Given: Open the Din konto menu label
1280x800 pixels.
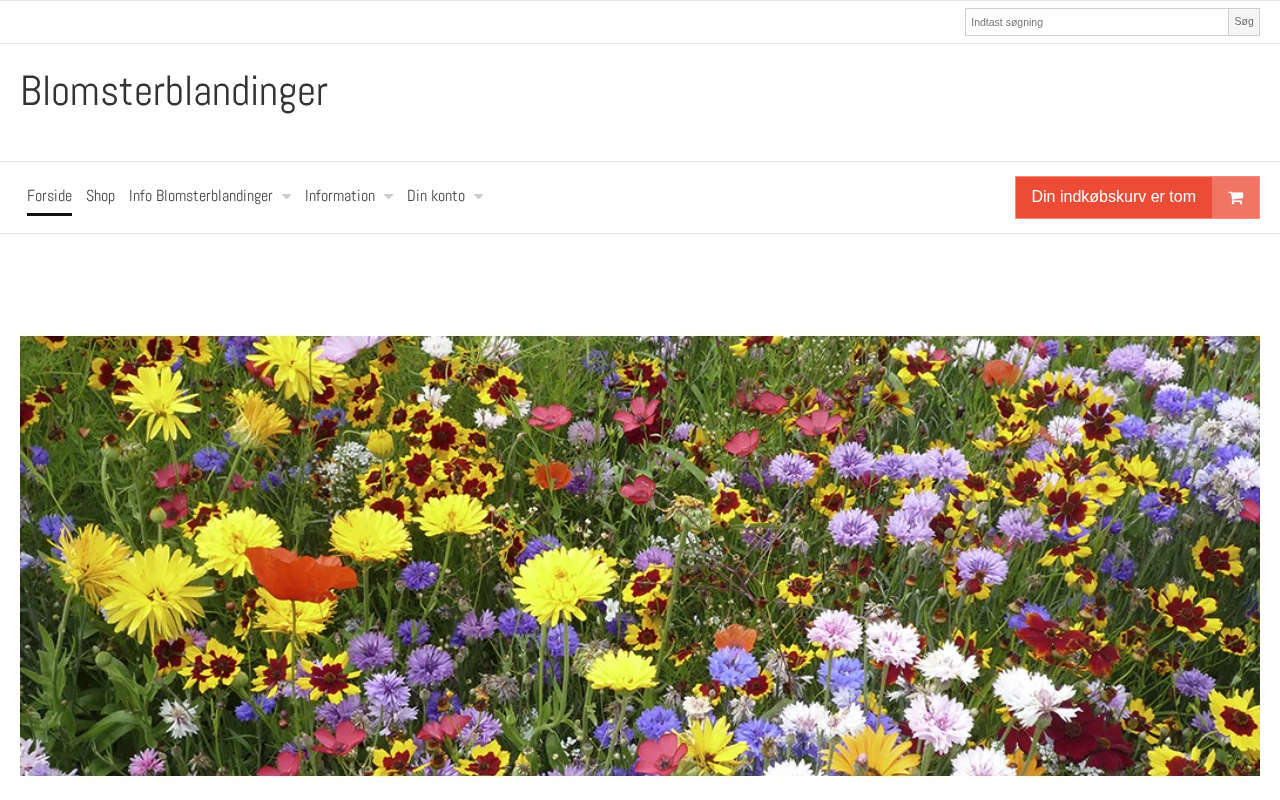Looking at the screenshot, I should click(x=436, y=196).
